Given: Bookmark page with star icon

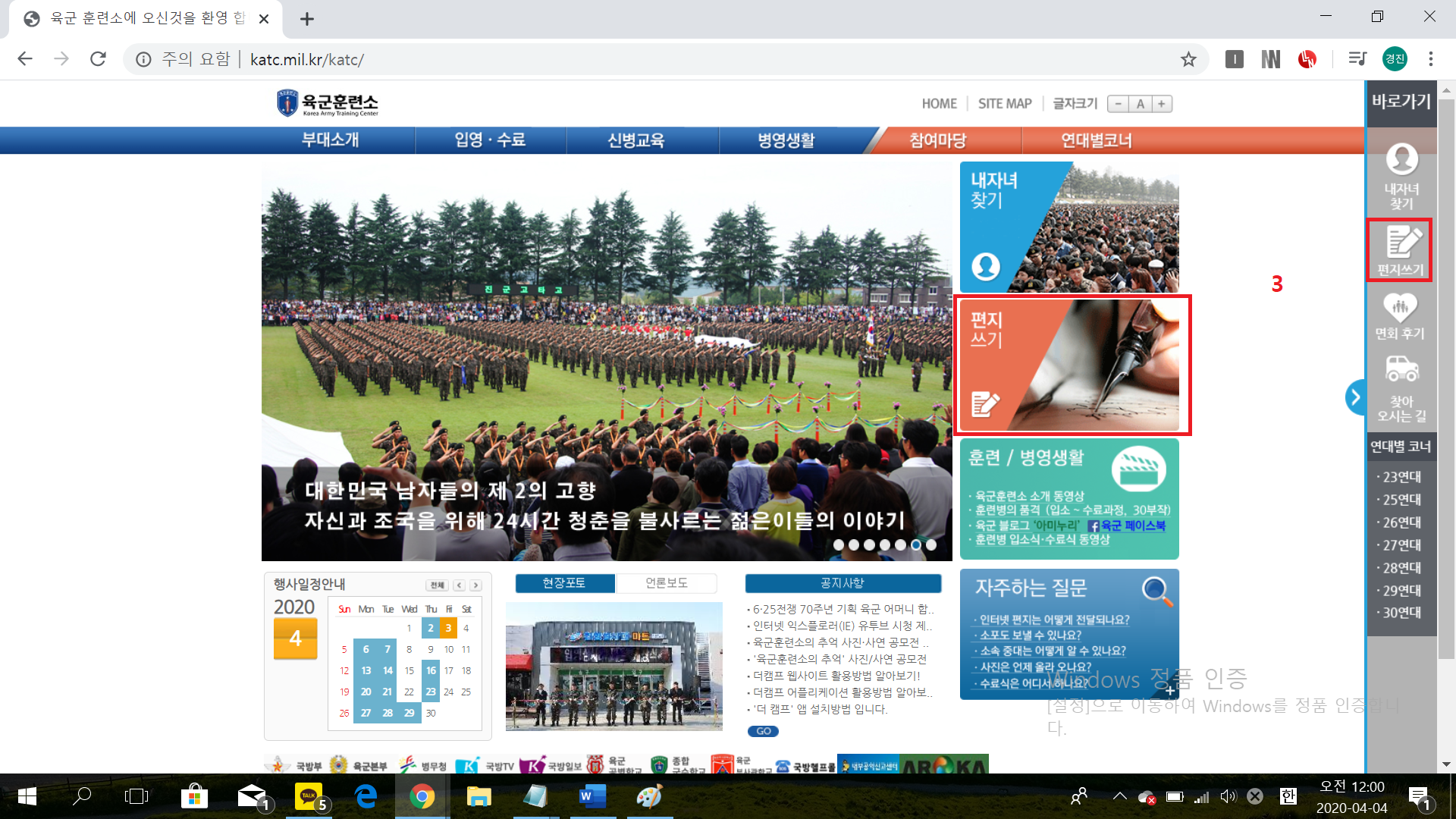Looking at the screenshot, I should click(1188, 59).
